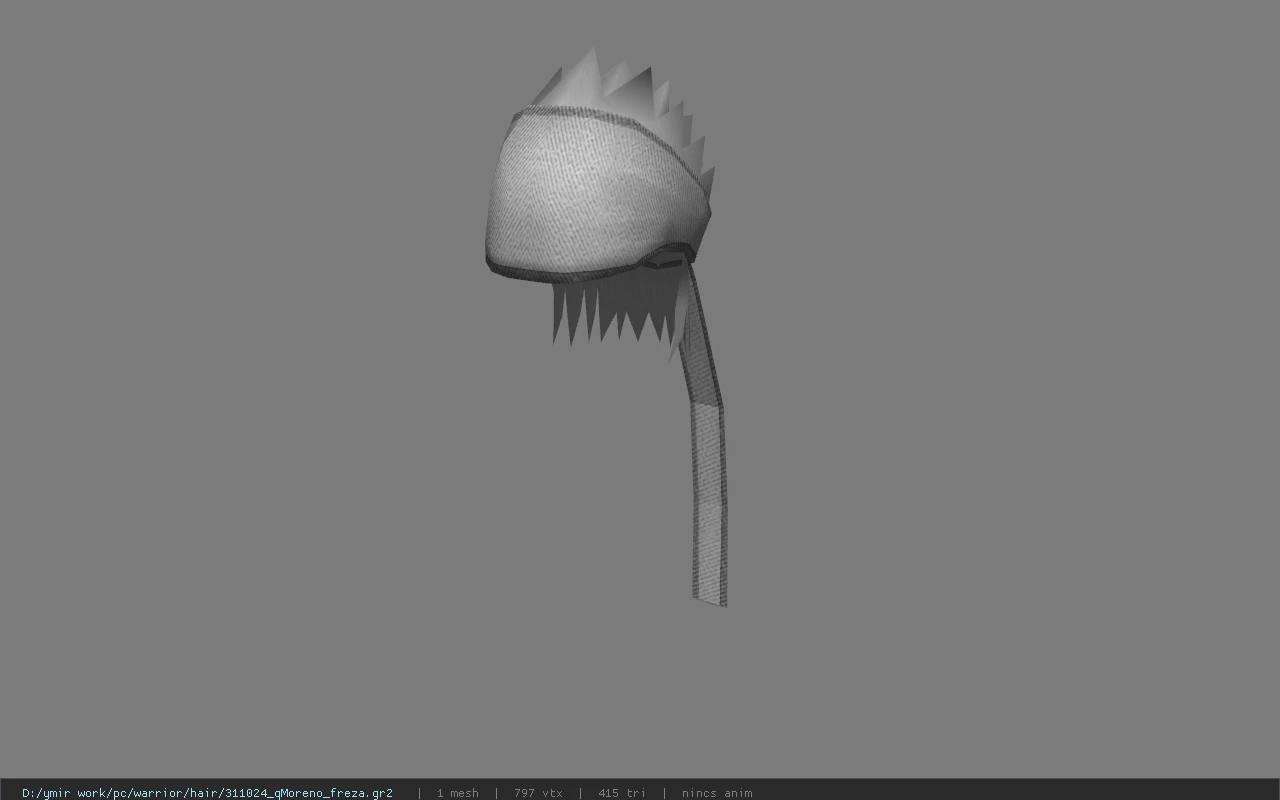Click the '415 tri' triangle count
This screenshot has width=1280, height=800.
pyautogui.click(x=622, y=793)
